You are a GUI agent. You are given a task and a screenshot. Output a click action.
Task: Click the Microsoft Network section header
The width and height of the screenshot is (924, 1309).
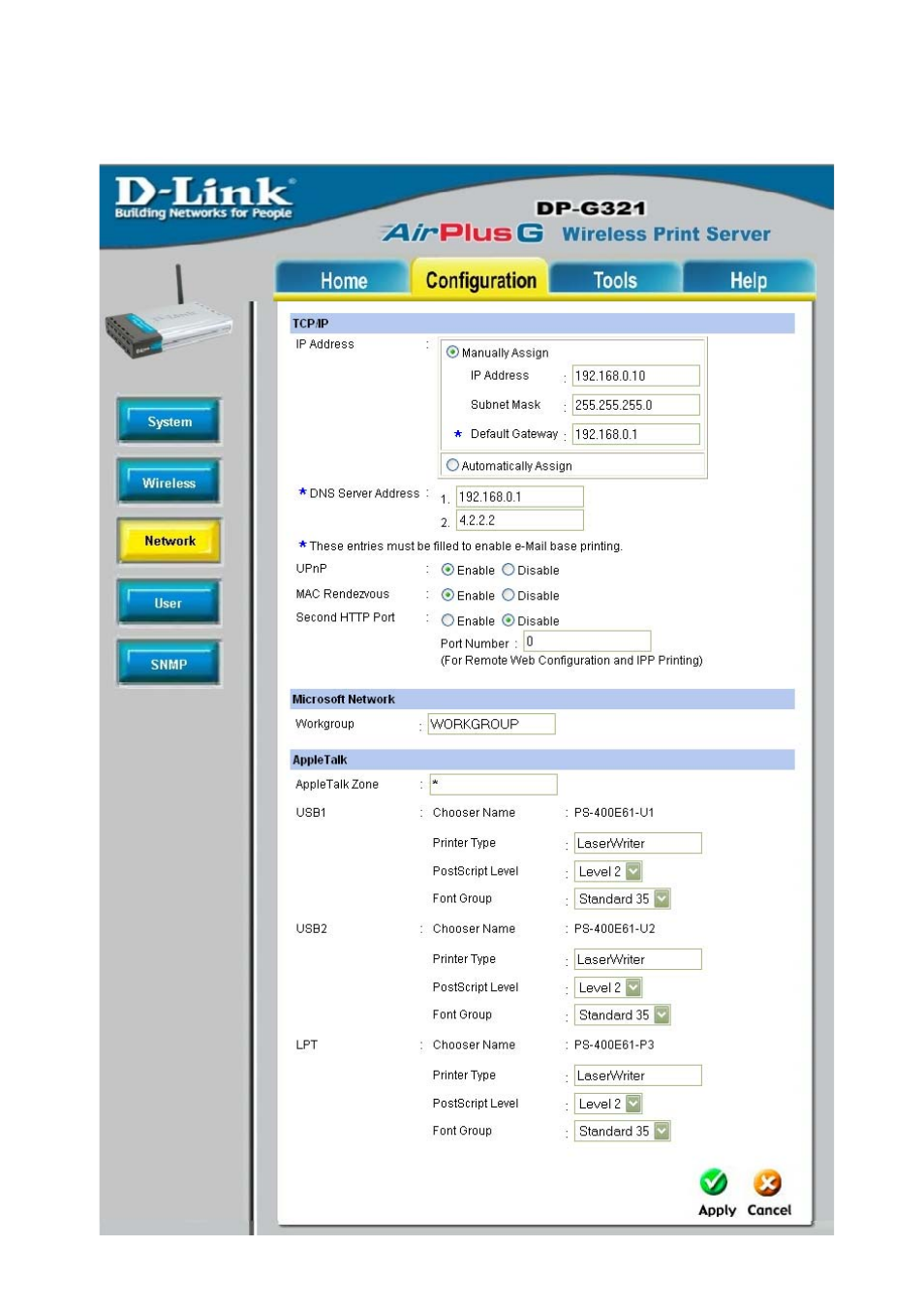coord(542,700)
